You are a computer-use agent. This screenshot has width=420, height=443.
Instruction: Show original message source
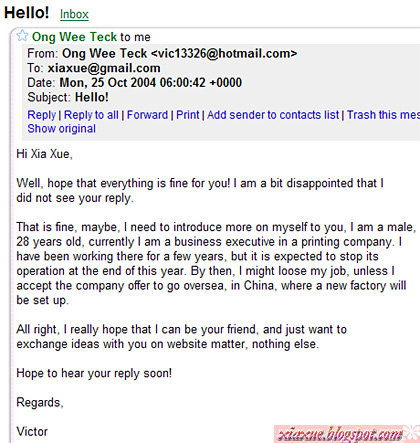62,129
